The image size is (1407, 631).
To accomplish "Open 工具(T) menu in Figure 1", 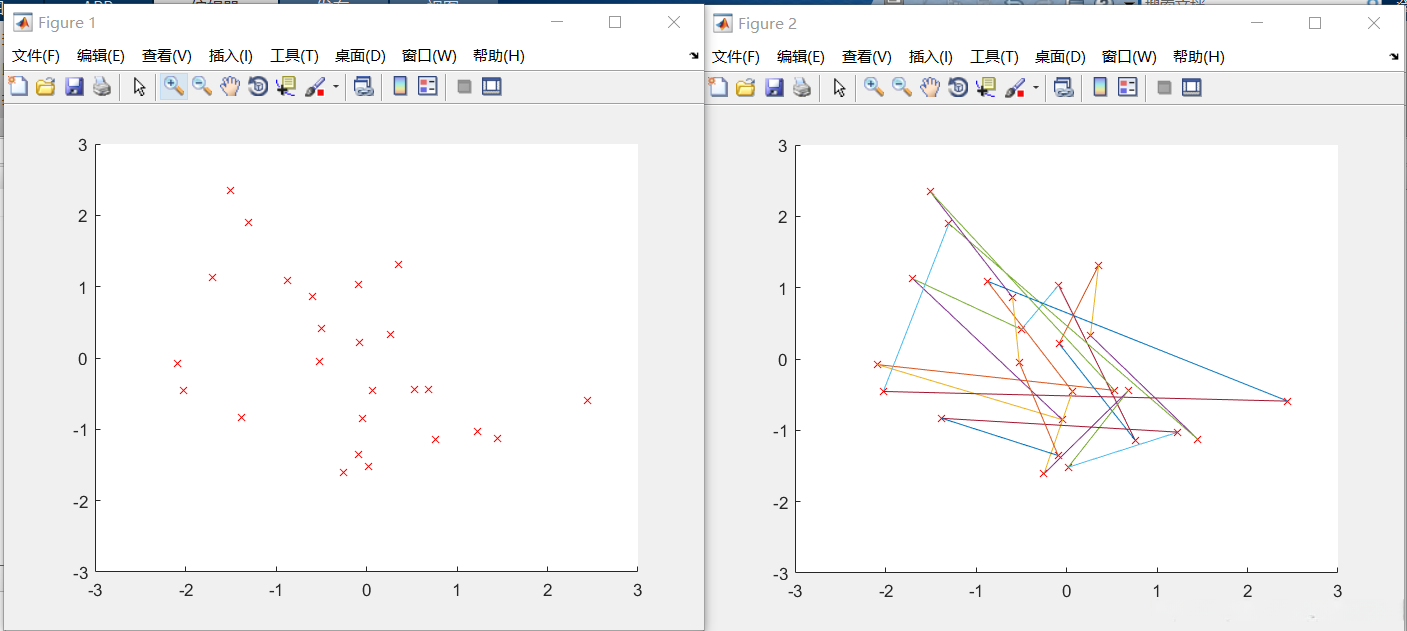I will 294,56.
